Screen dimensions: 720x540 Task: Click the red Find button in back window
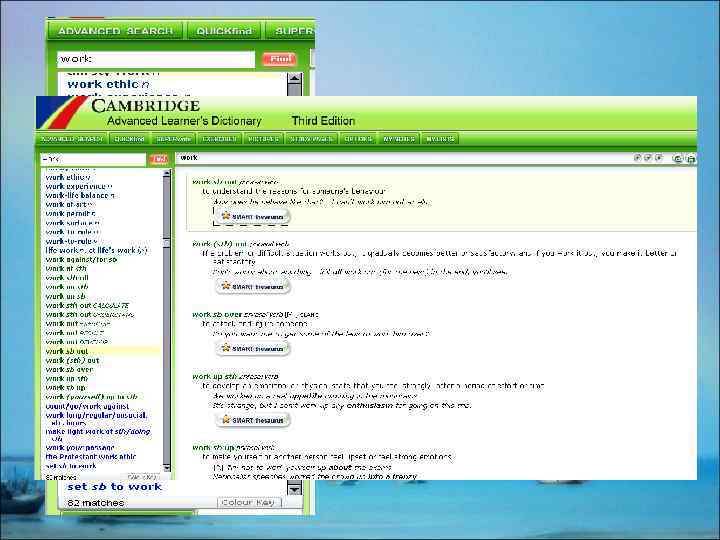[x=280, y=59]
